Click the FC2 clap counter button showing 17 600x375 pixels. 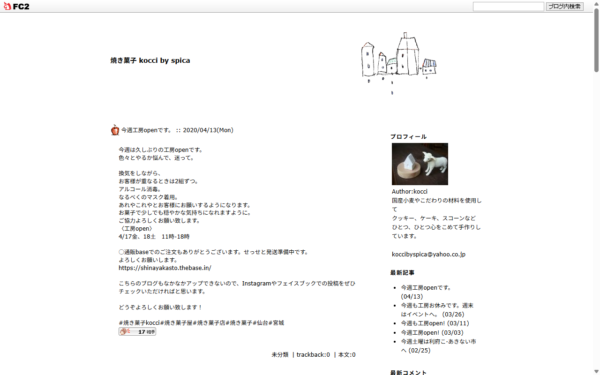[x=137, y=332]
